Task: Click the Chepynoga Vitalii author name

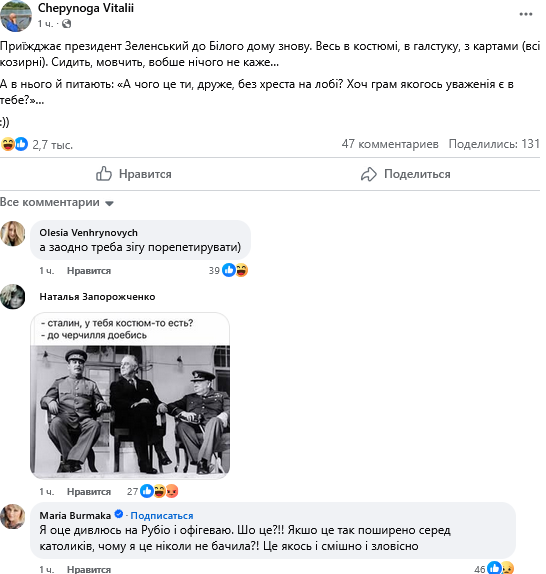Action: point(86,8)
